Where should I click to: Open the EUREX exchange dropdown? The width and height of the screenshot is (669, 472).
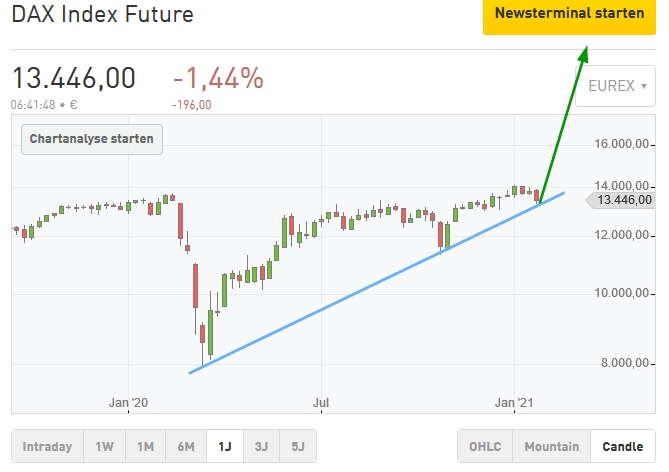coord(620,86)
